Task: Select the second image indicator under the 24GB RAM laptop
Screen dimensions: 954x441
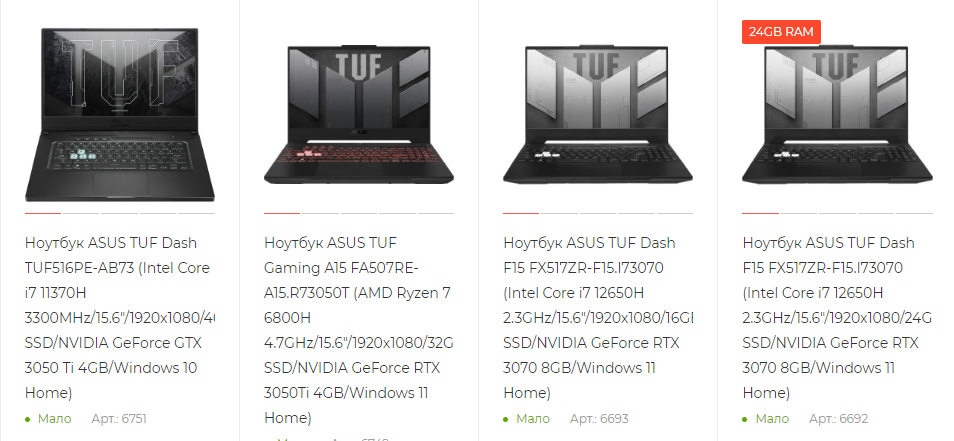Action: pos(799,214)
